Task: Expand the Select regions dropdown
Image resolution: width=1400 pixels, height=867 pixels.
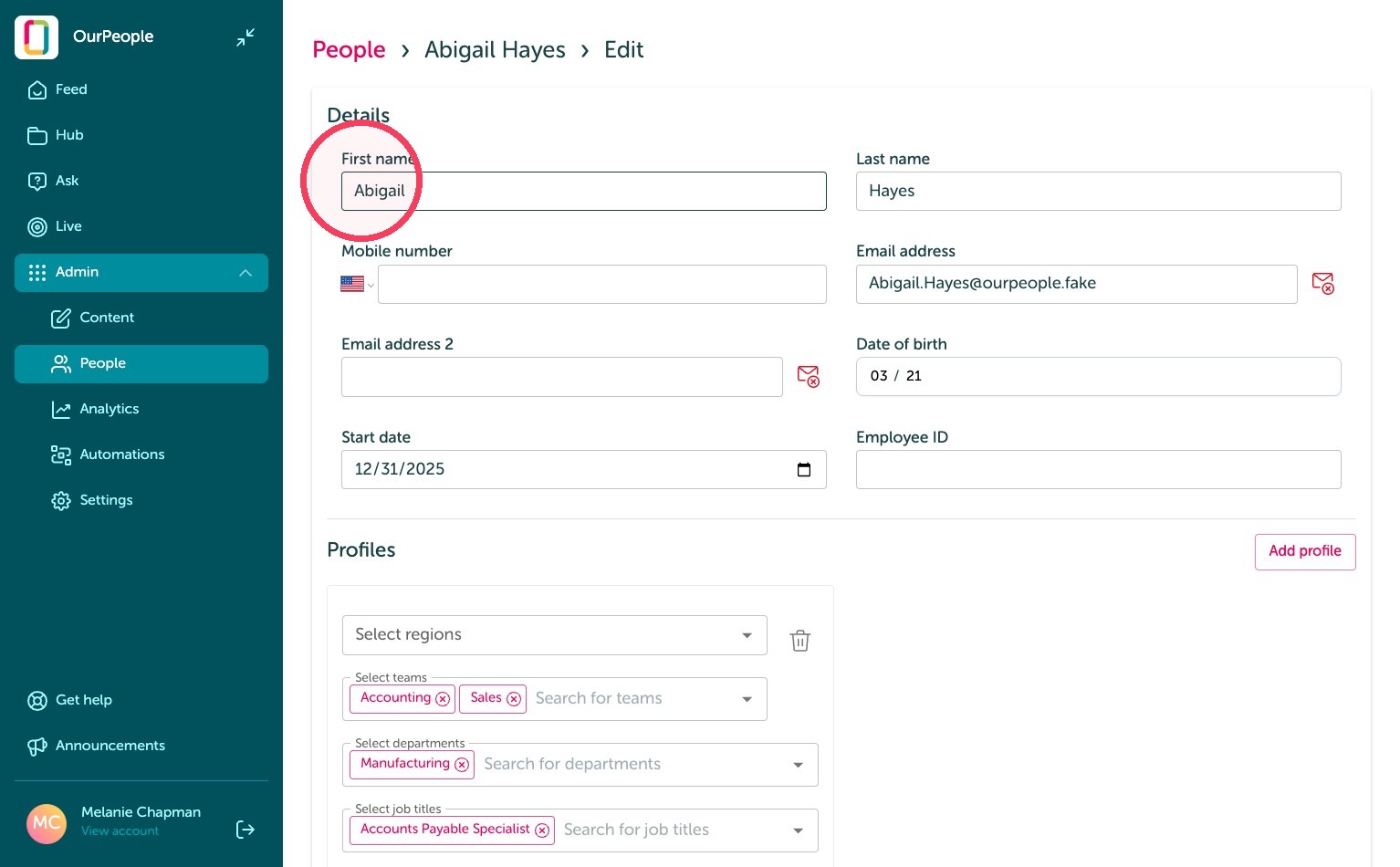Action: tap(555, 635)
